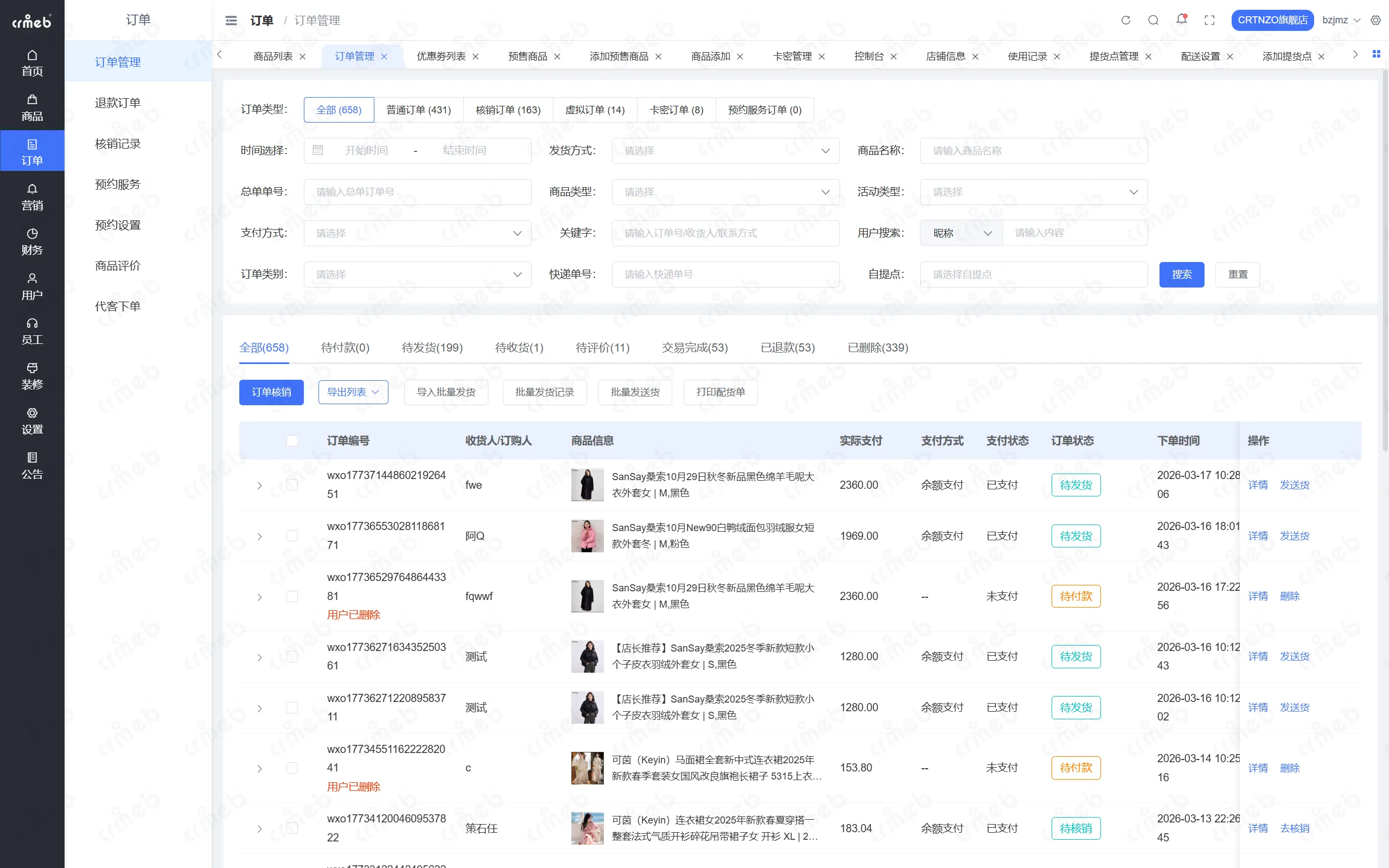
Task: Tick checkbox for order of 第石任
Action: point(291,828)
